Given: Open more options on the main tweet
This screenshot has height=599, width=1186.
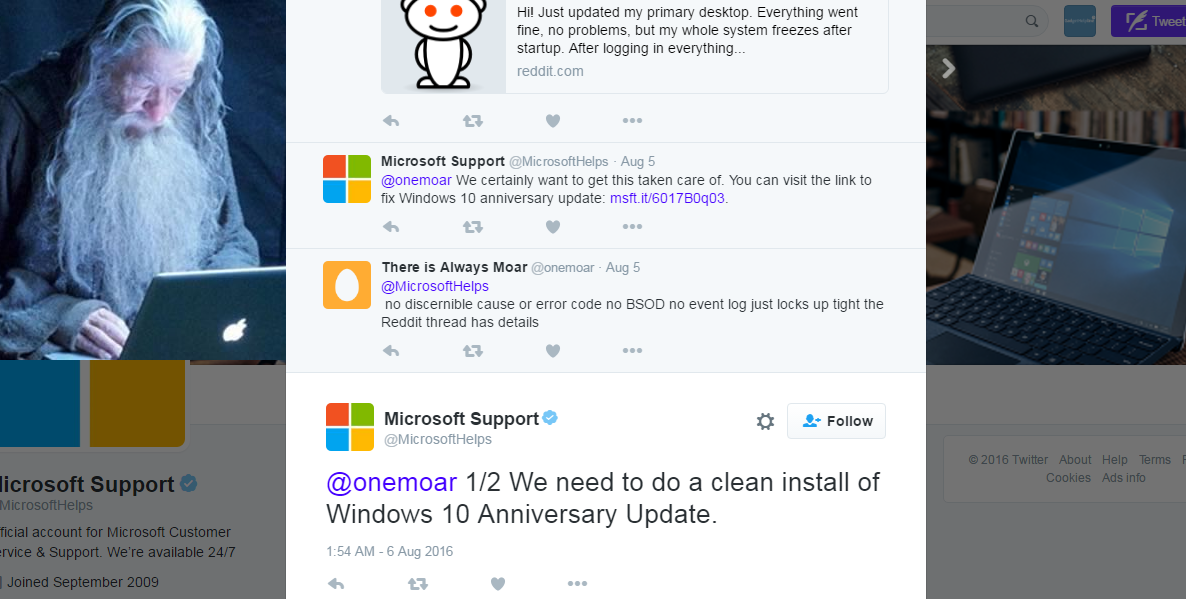Looking at the screenshot, I should (x=577, y=584).
